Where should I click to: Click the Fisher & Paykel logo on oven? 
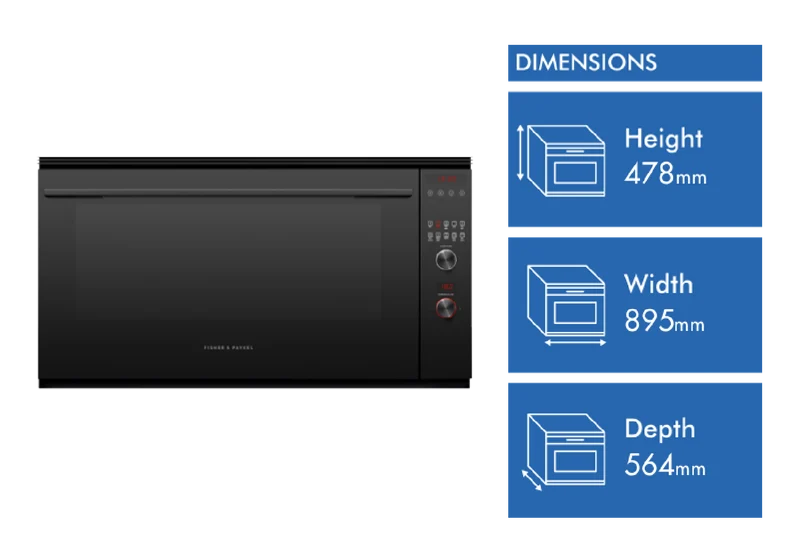228,348
